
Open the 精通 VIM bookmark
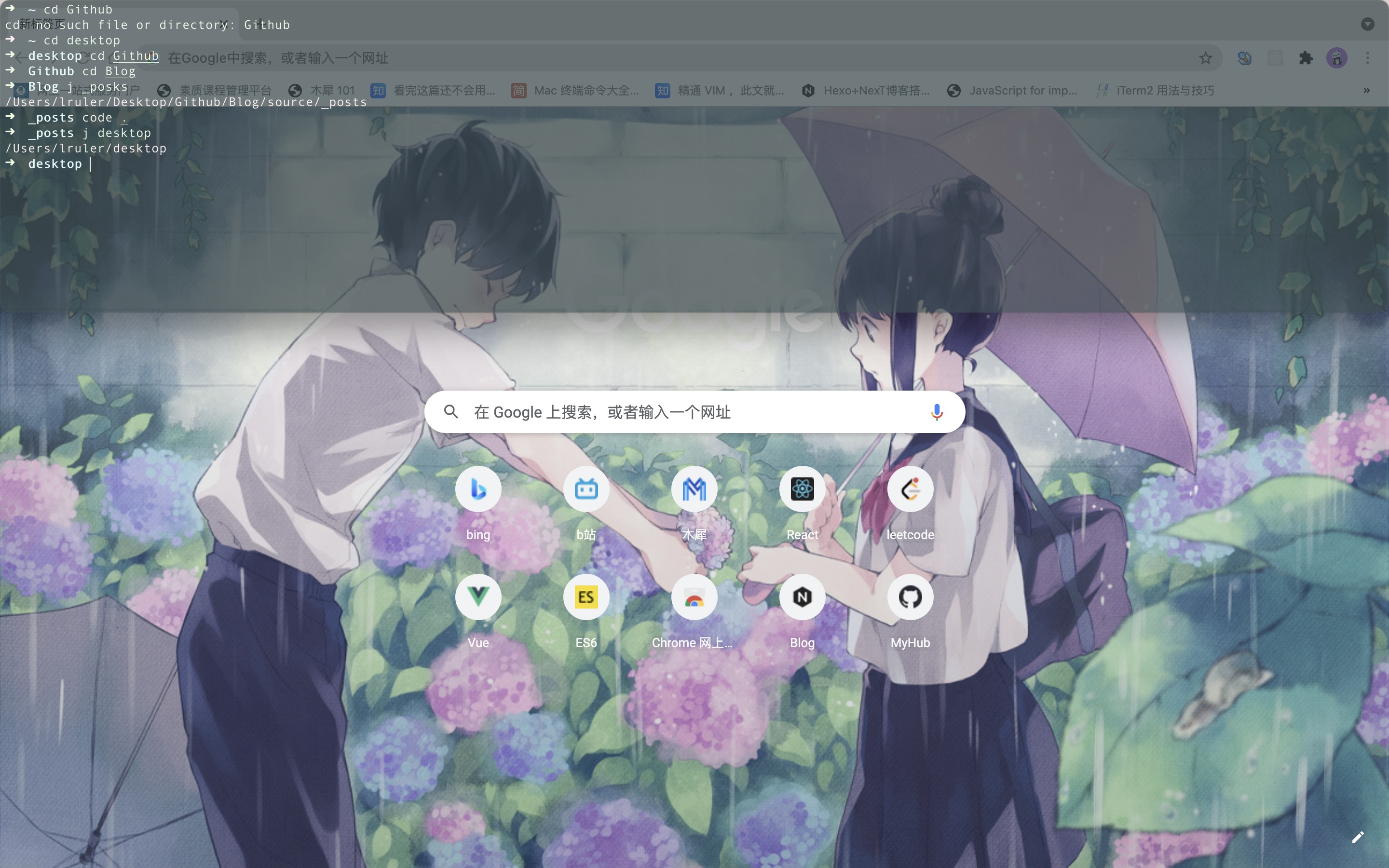pyautogui.click(x=720, y=90)
